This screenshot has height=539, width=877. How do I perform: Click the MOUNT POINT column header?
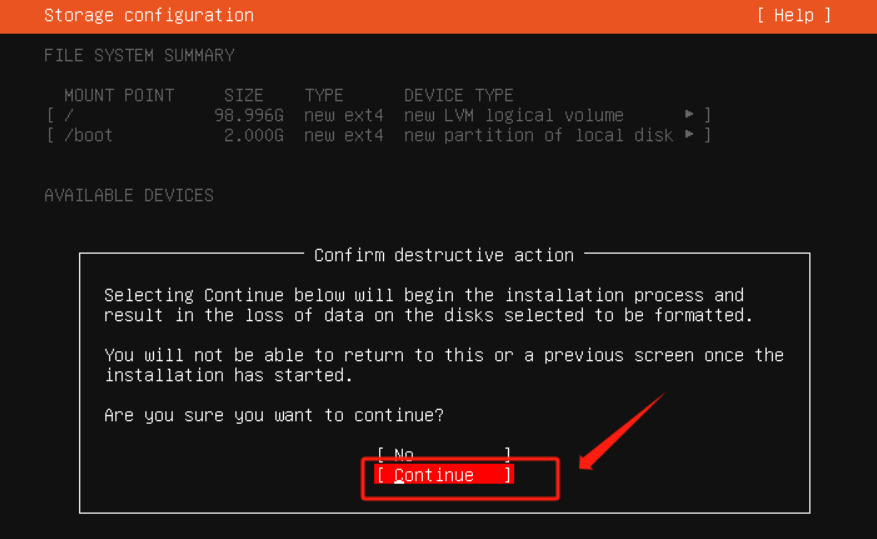click(119, 95)
